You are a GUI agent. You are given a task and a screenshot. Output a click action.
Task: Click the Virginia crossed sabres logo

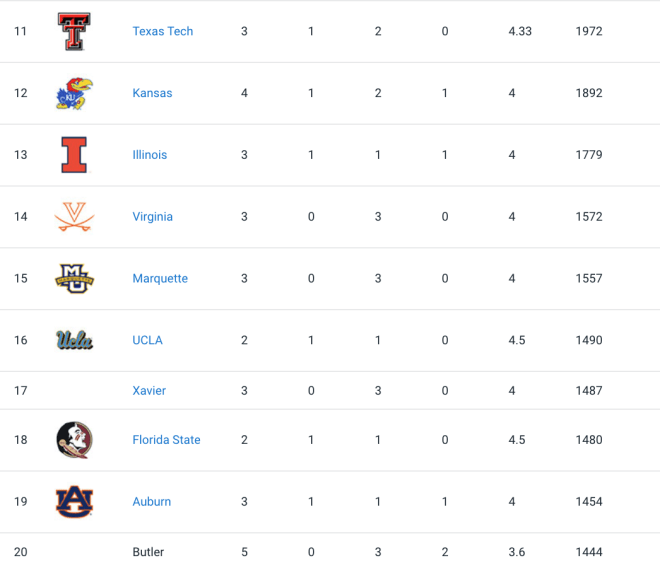pos(74,216)
